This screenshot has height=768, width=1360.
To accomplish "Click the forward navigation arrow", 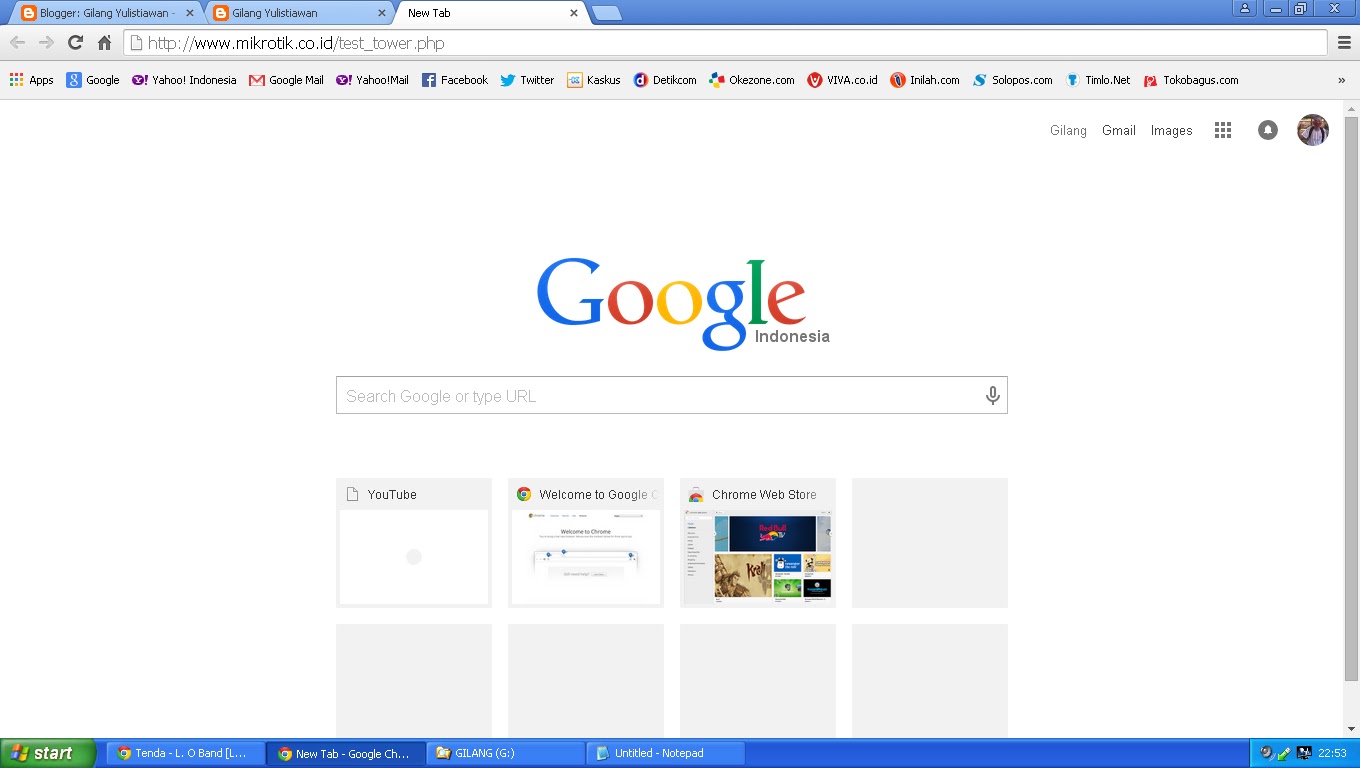I will 46,43.
